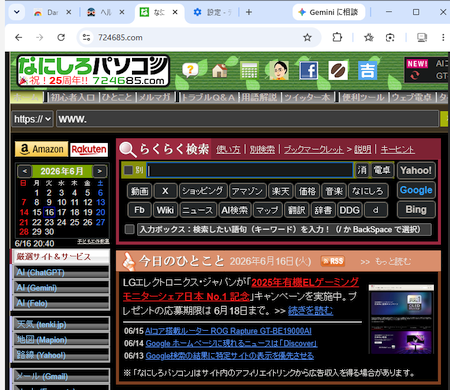The width and height of the screenshot is (450, 390).
Task: Click the www. URL input field
Action: [247, 119]
